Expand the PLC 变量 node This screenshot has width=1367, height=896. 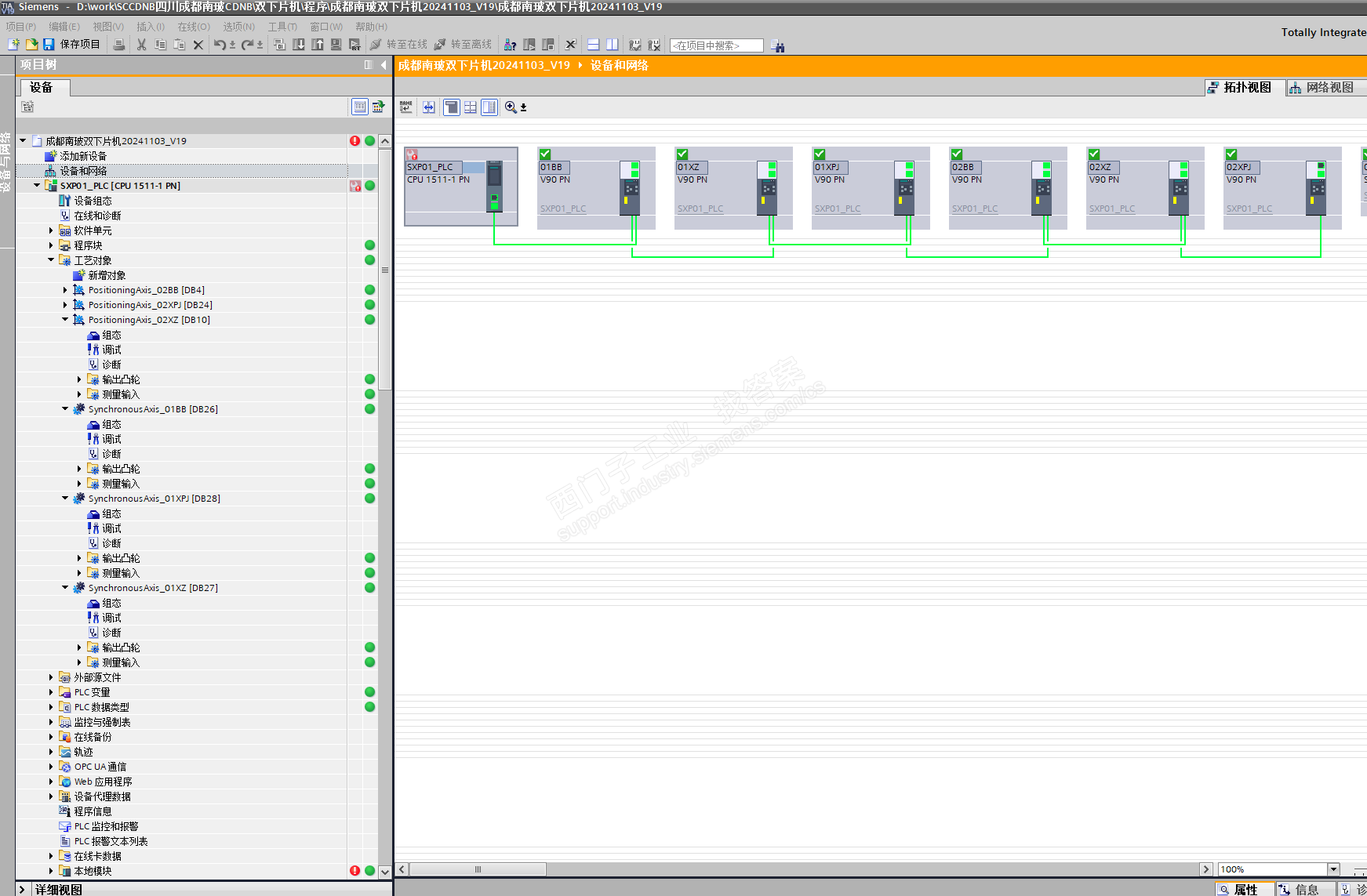[51, 692]
